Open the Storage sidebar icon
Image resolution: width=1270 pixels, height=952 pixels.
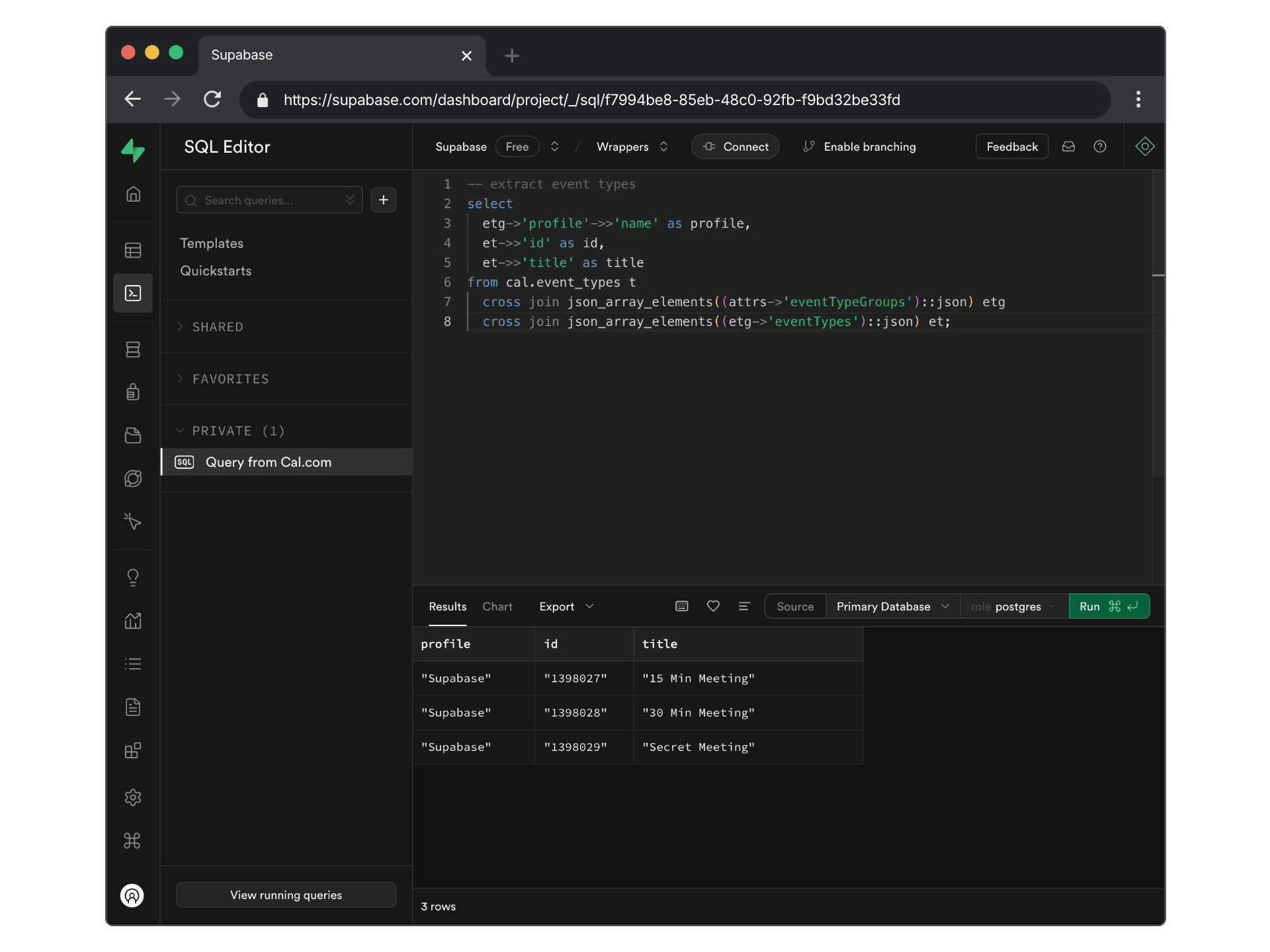133,435
